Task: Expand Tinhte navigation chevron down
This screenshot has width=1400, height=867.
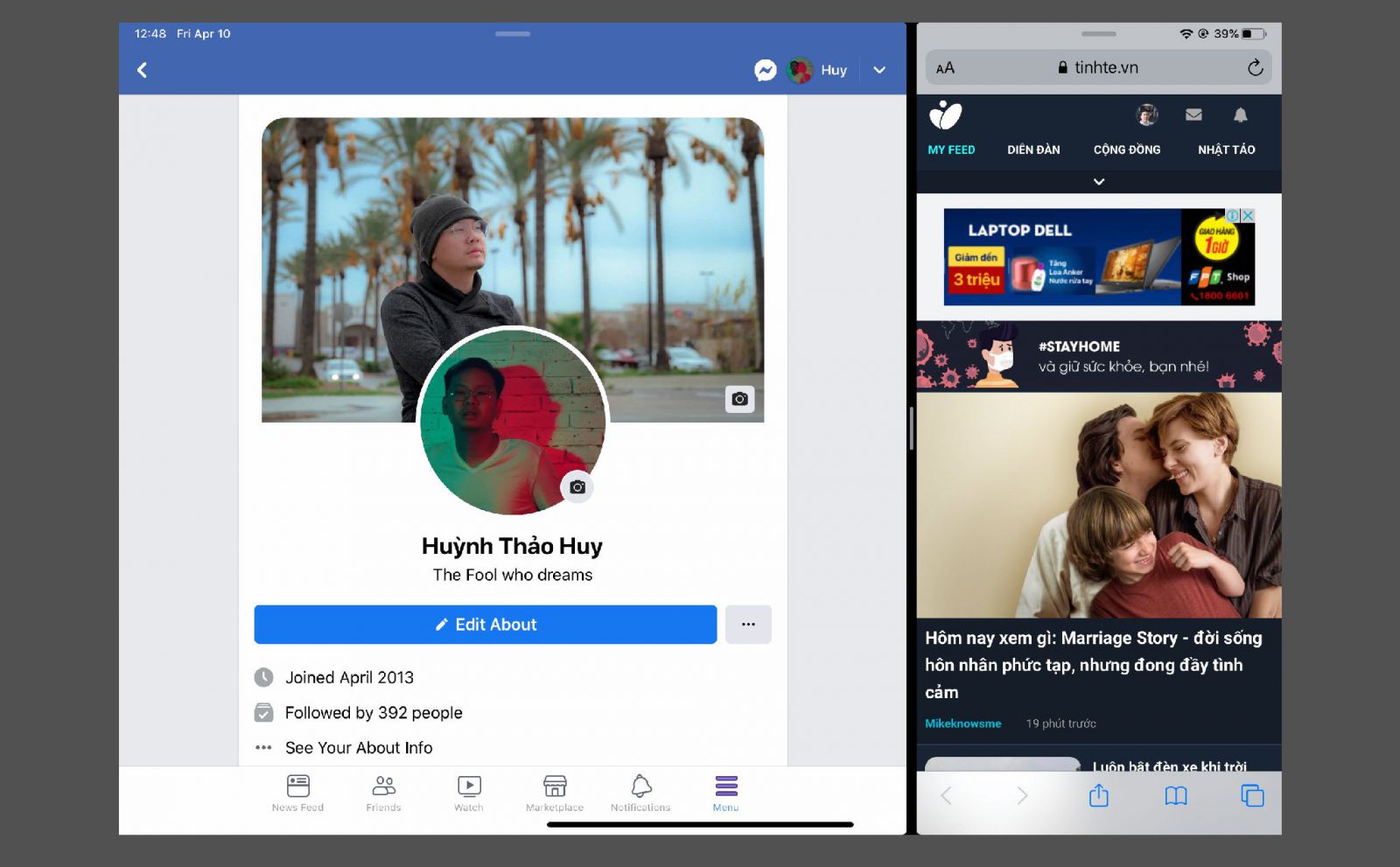Action: tap(1099, 182)
